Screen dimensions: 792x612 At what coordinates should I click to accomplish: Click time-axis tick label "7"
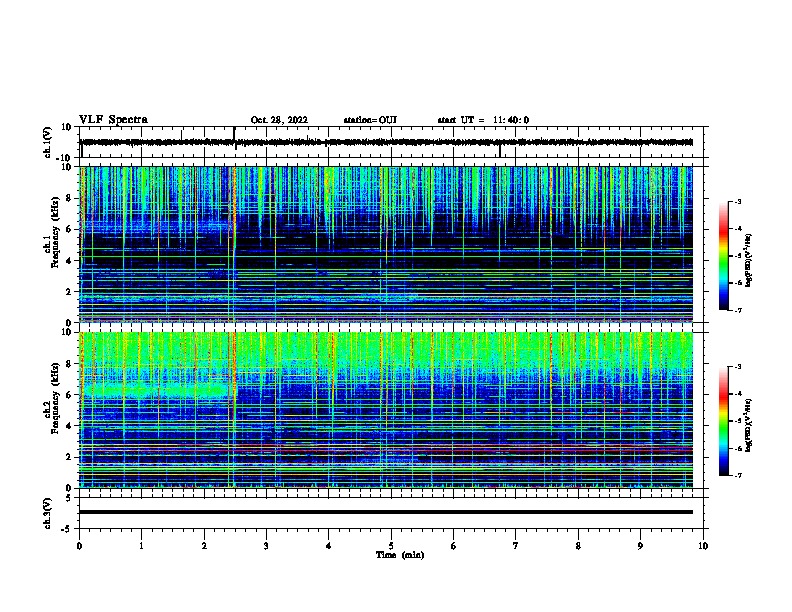tap(516, 546)
